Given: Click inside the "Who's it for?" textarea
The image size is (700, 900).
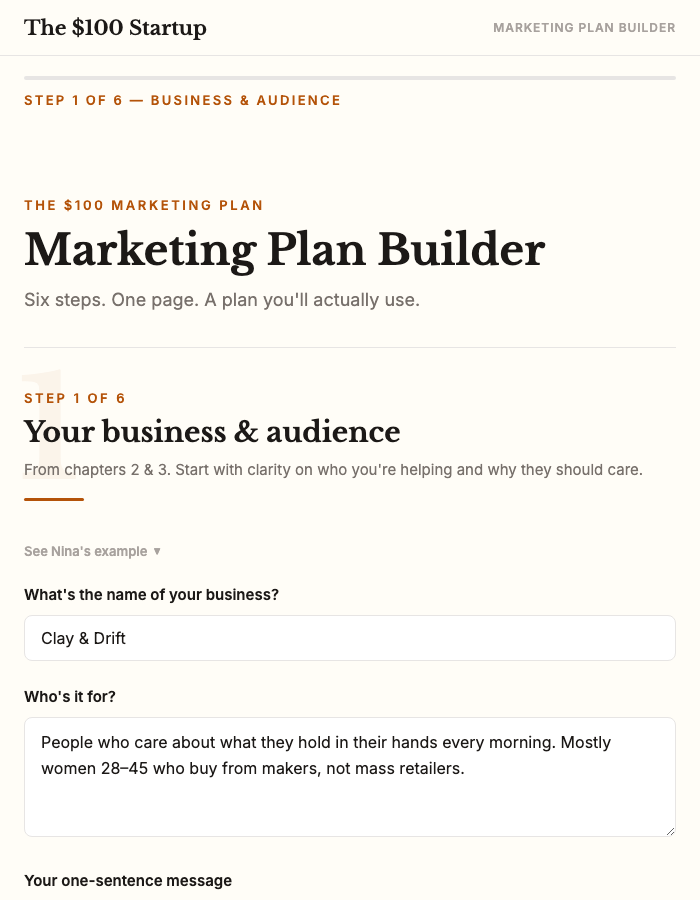Looking at the screenshot, I should [x=350, y=775].
